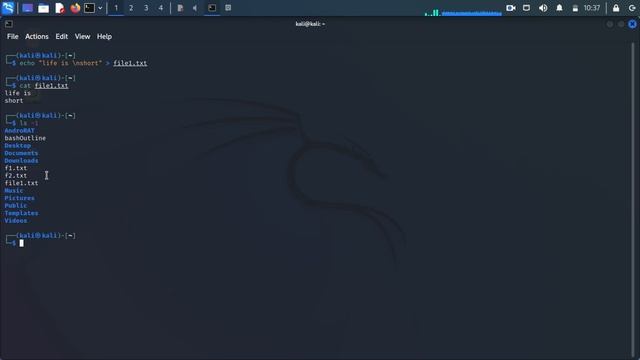Click file1.txt in the ls output

(21, 183)
